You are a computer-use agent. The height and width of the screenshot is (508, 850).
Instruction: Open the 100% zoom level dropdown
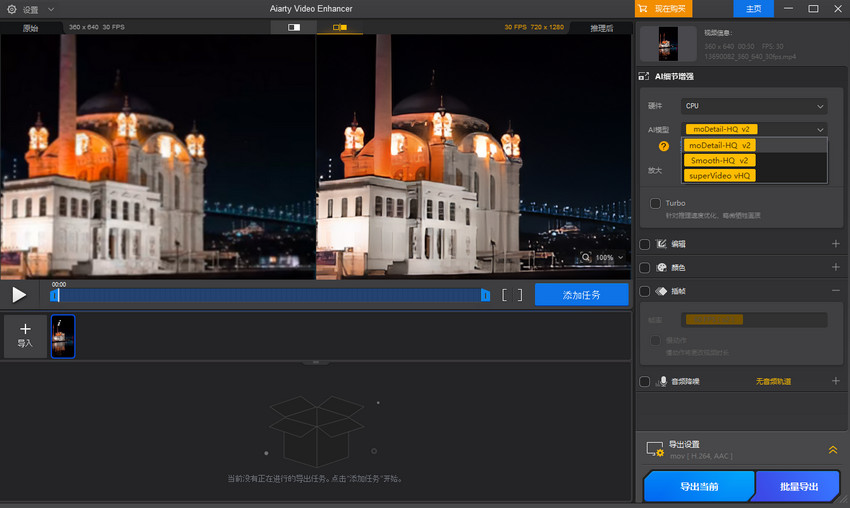pos(610,258)
